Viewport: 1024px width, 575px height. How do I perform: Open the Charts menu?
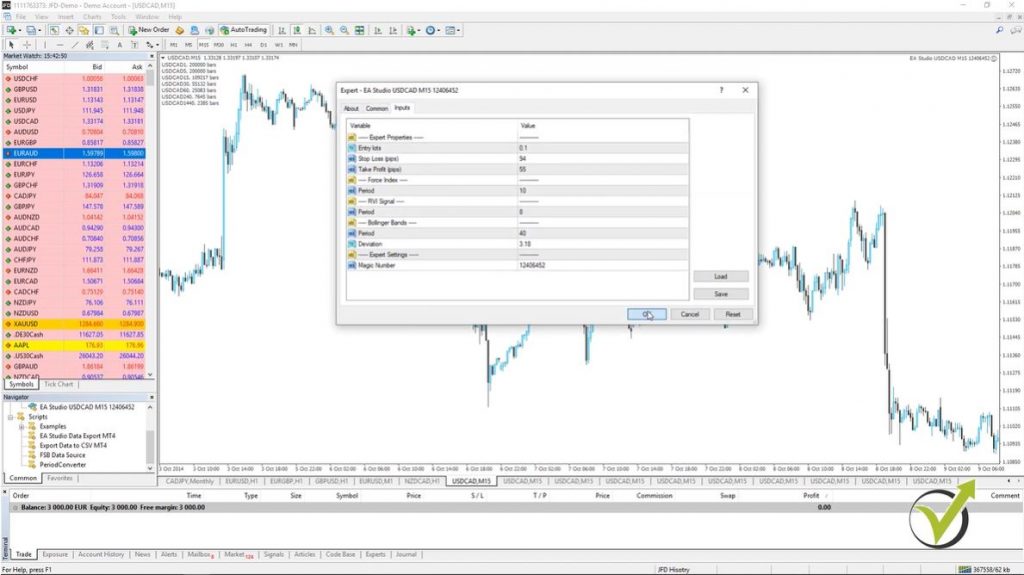[92, 16]
